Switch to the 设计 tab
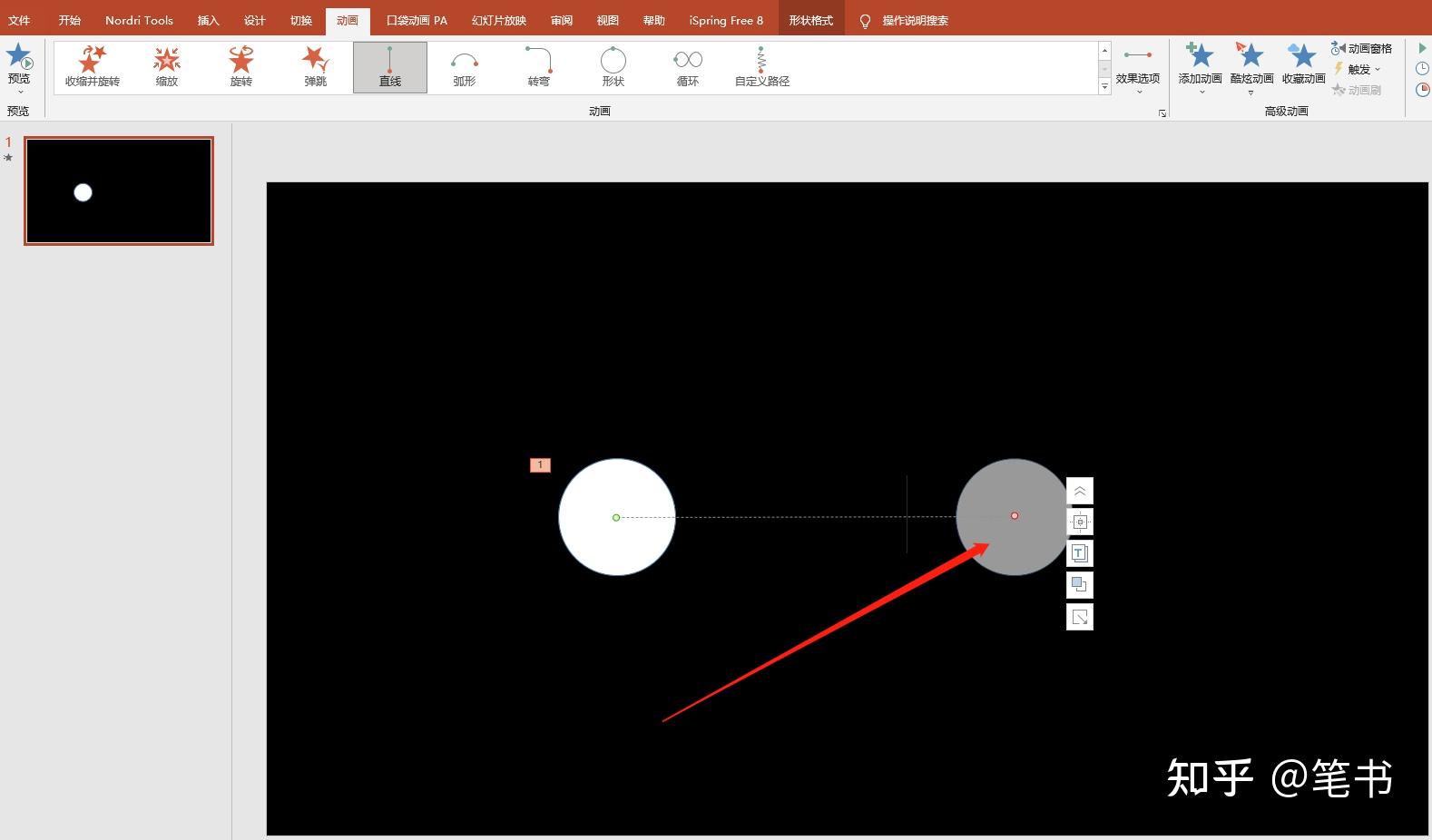This screenshot has height=840, width=1432. (255, 20)
